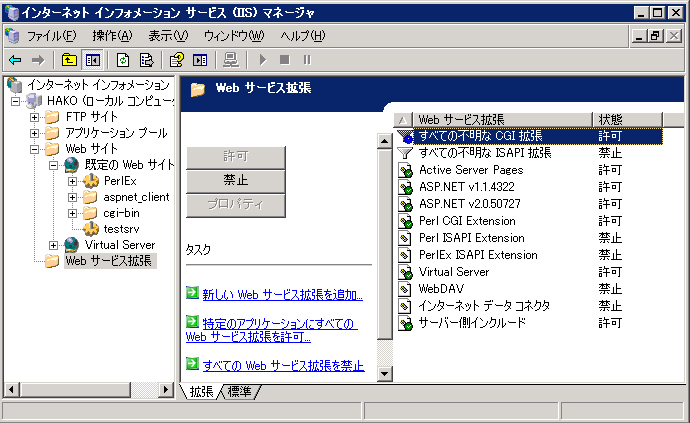Select the cgi-bin folder in tree
Image resolution: width=690 pixels, height=423 pixels.
coord(121,213)
